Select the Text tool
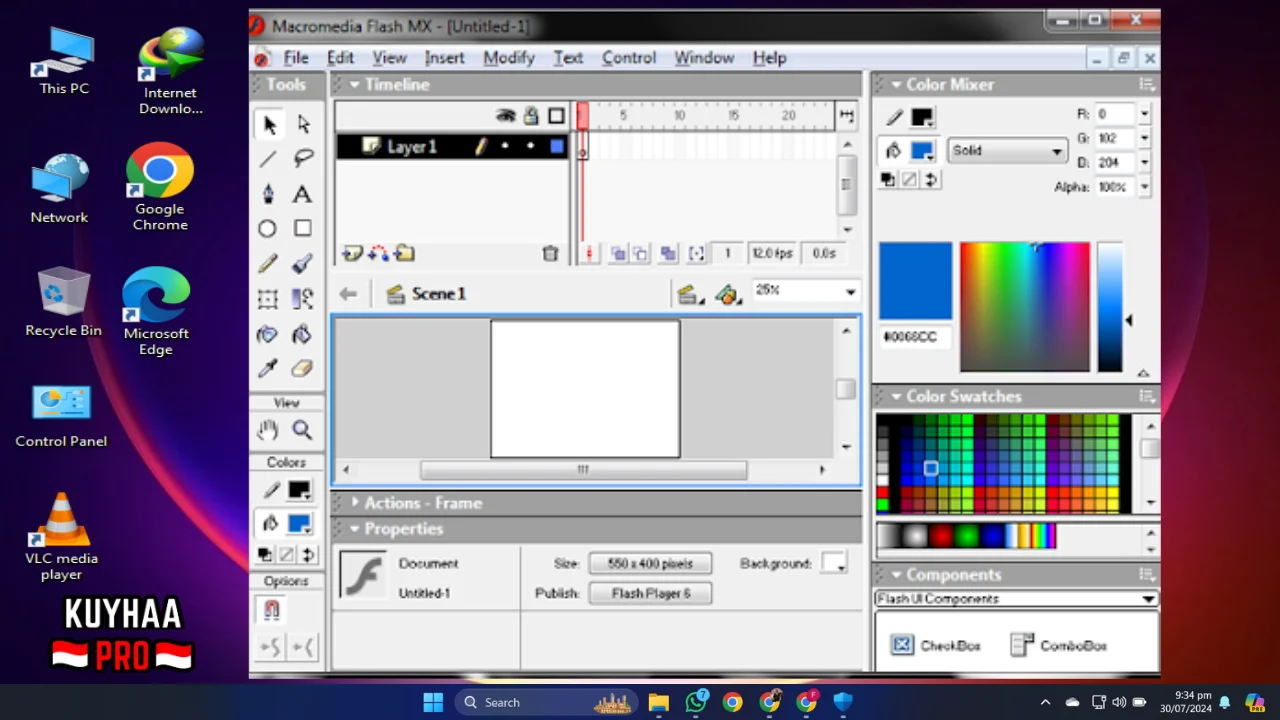 click(x=303, y=194)
